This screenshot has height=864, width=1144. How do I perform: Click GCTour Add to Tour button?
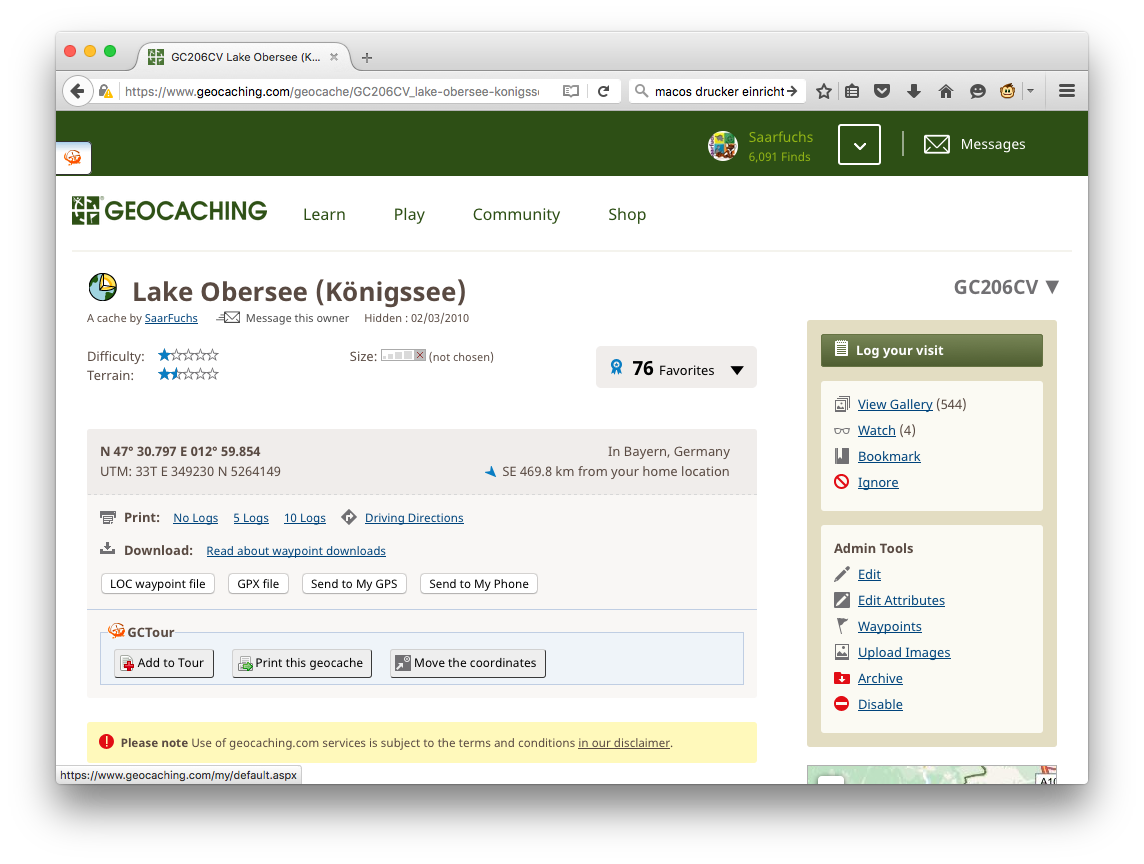[x=163, y=663]
